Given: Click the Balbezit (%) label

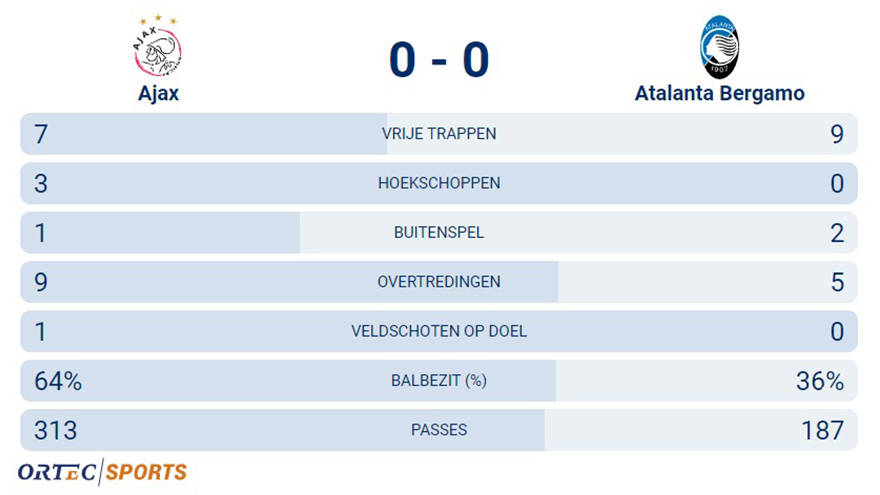Looking at the screenshot, I should 439,381.
